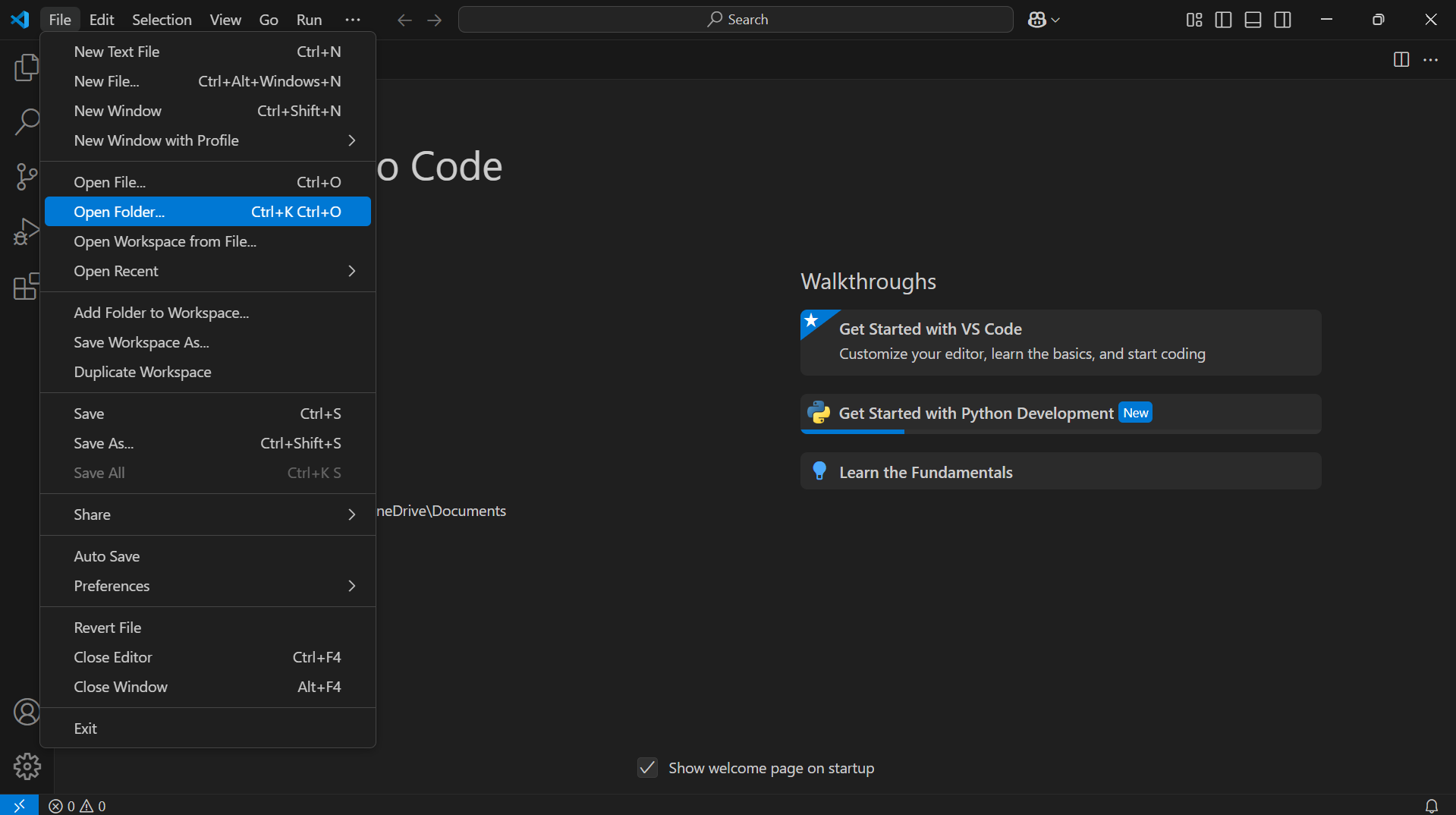
Task: Expand the Open Recent submenu
Action: tap(207, 271)
